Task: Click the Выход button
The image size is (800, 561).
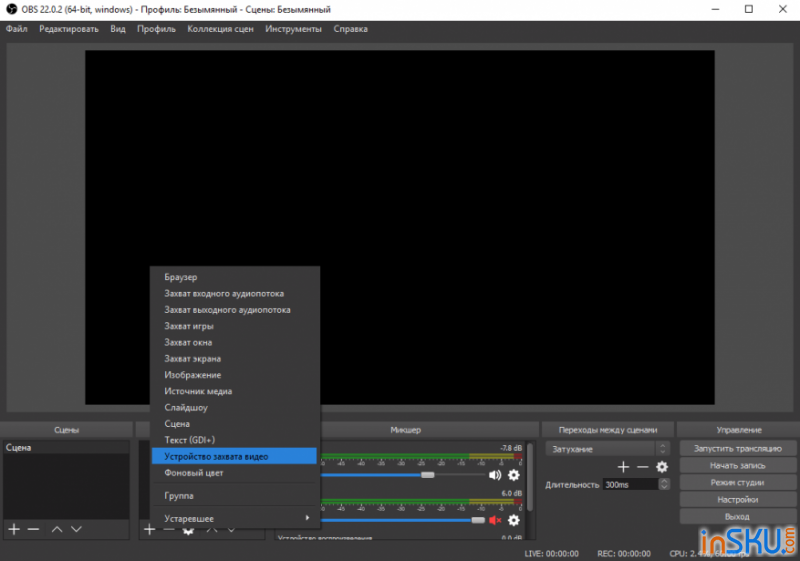Action: pyautogui.click(x=737, y=517)
